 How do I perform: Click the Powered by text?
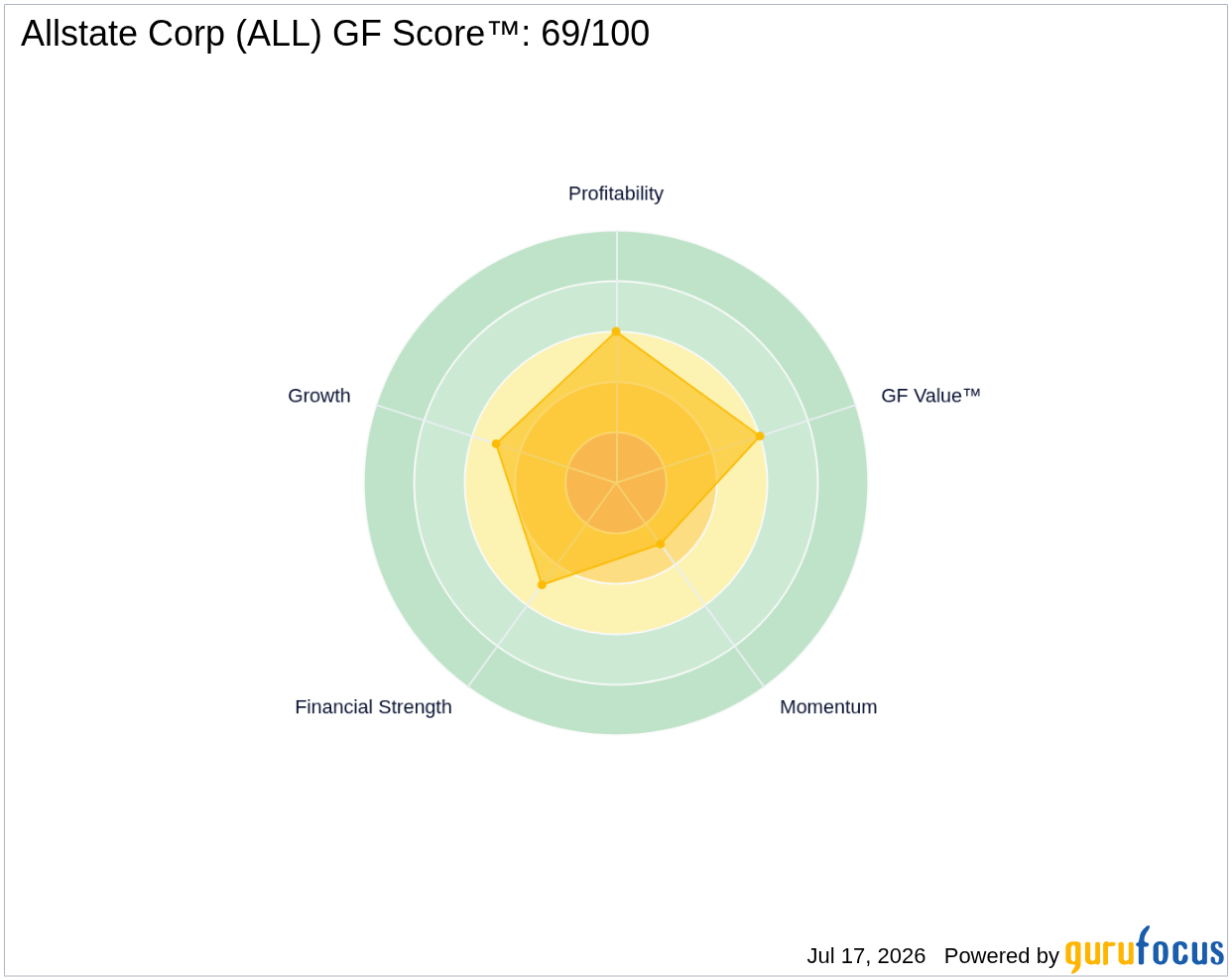pos(1002,956)
